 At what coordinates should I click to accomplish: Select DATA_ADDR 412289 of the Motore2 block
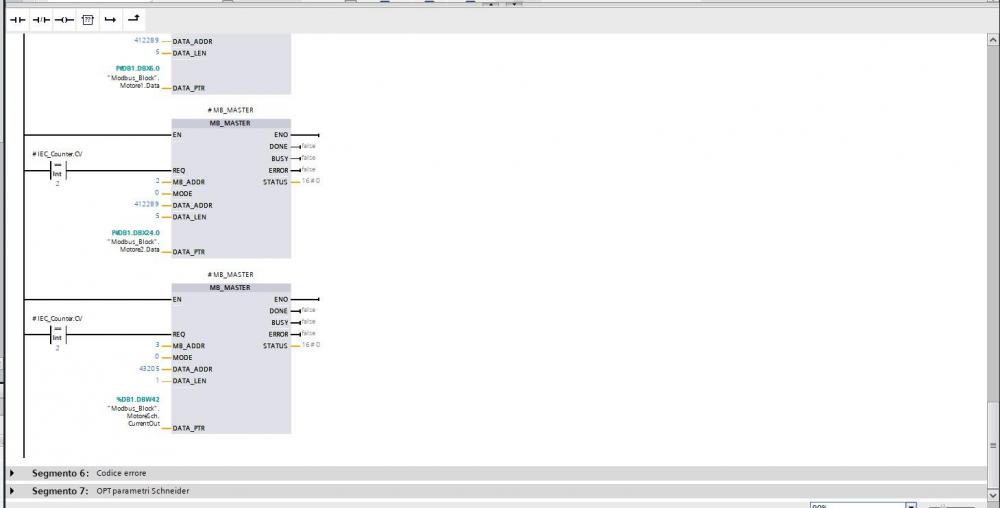[x=147, y=204]
